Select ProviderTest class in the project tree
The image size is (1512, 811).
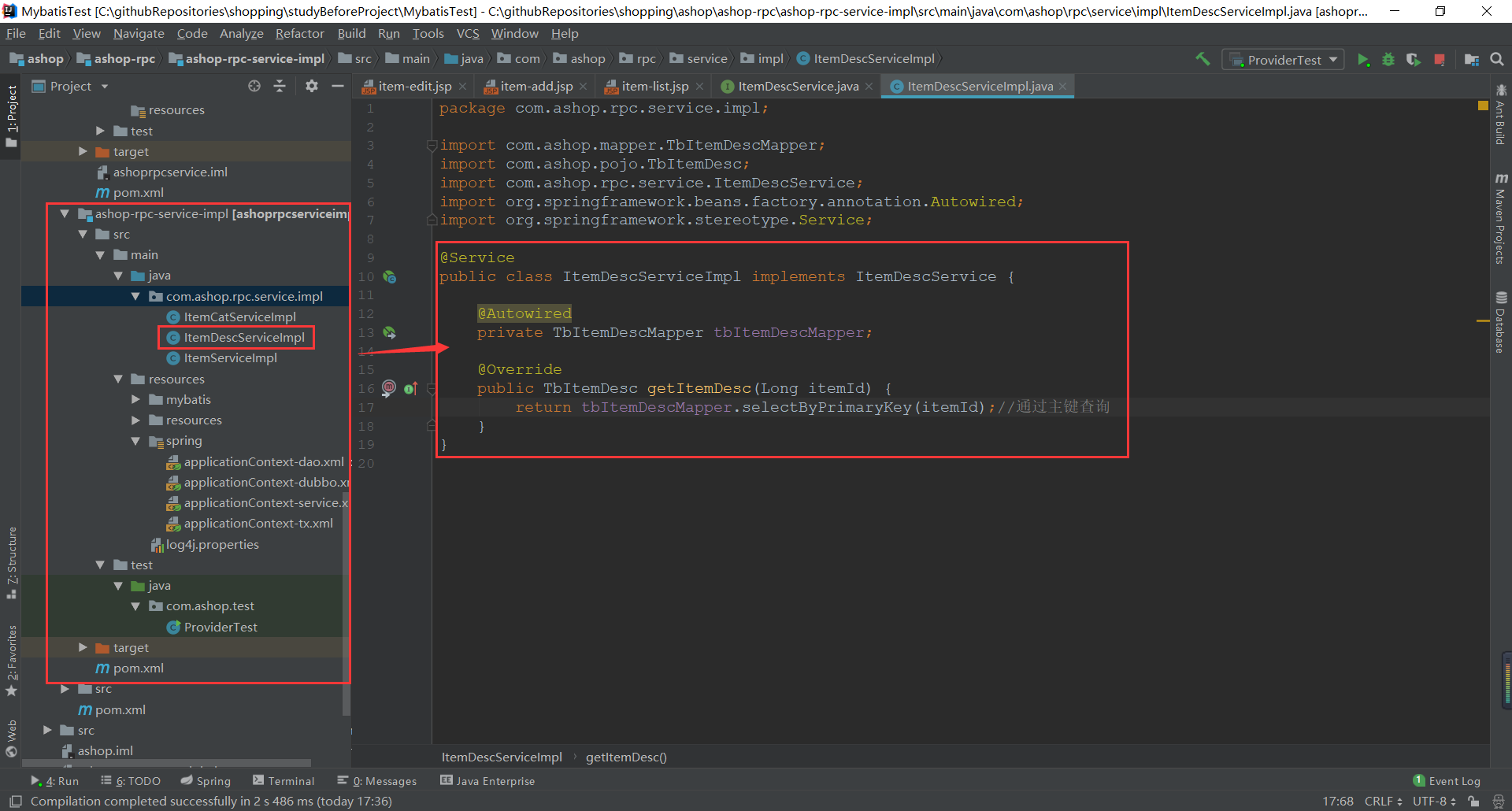point(220,628)
